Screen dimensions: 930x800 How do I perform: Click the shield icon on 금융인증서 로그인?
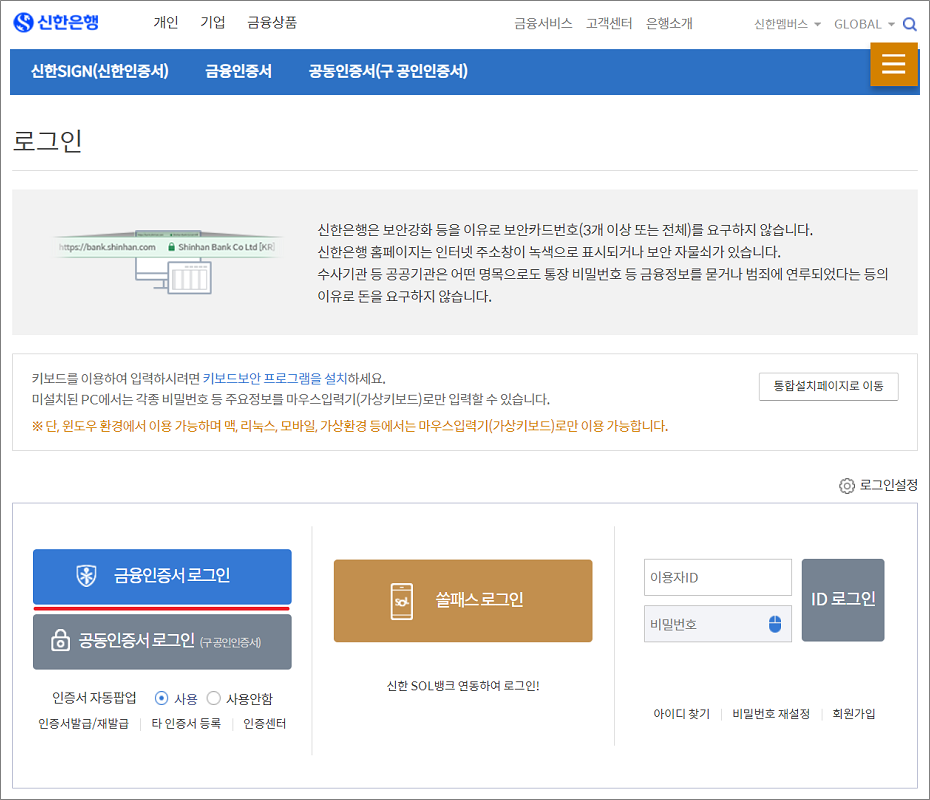point(87,575)
